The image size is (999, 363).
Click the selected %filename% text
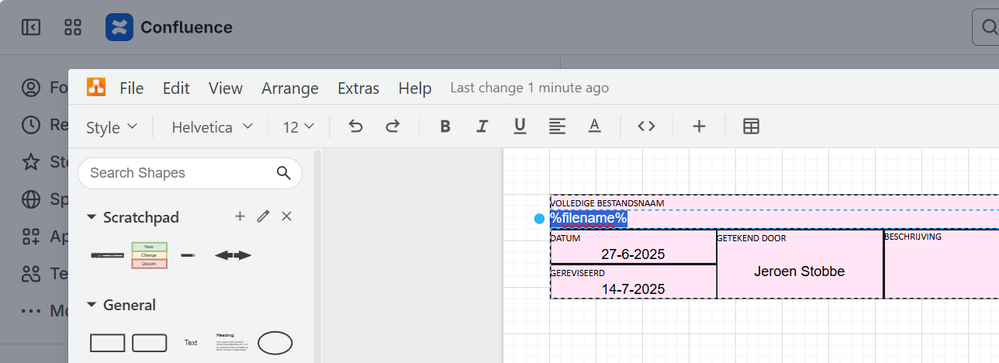click(589, 218)
